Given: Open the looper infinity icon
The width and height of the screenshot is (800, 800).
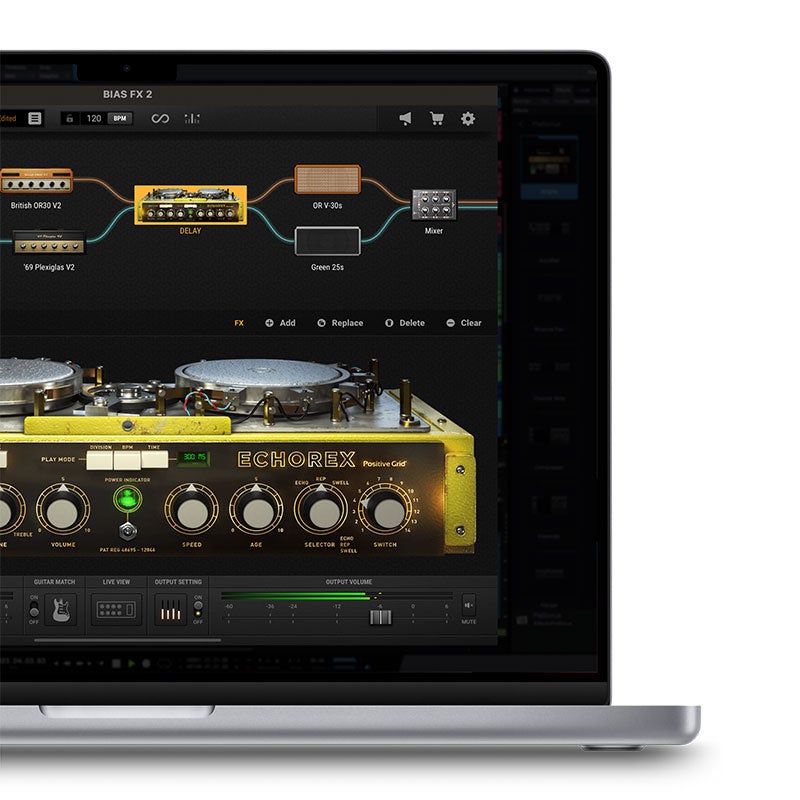Looking at the screenshot, I should click(160, 118).
